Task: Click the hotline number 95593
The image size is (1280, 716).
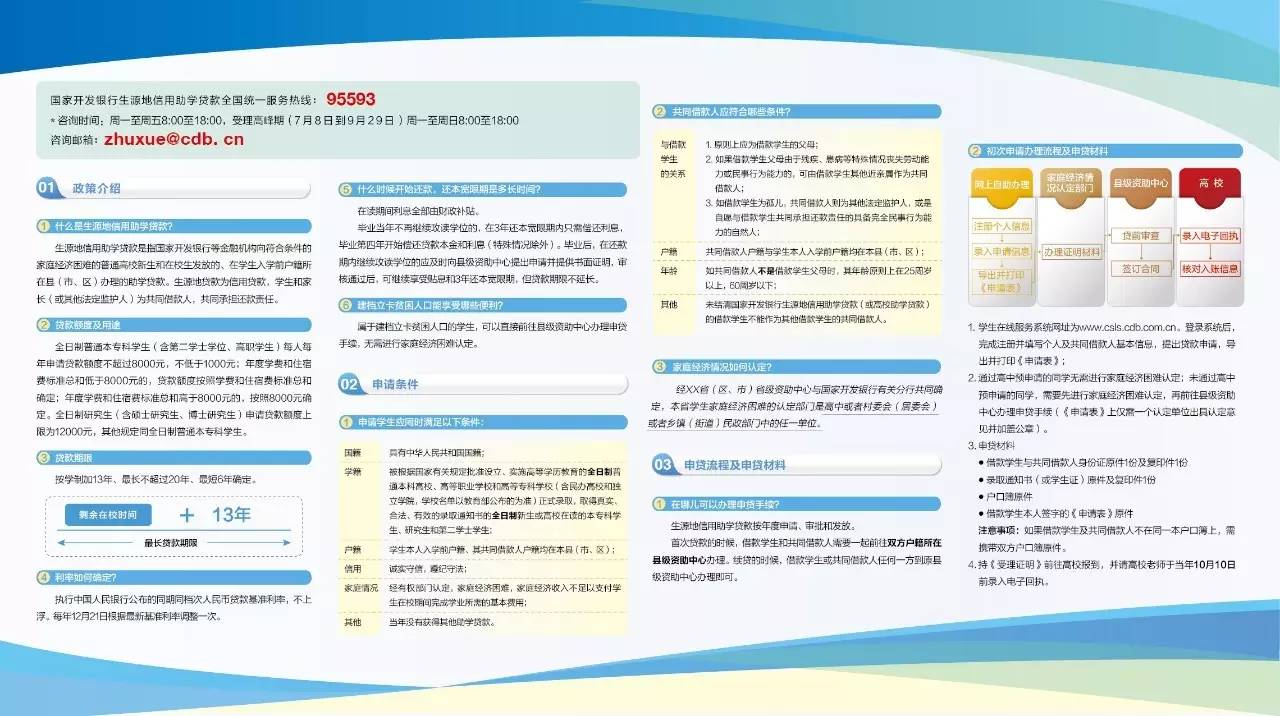Action: (x=350, y=99)
